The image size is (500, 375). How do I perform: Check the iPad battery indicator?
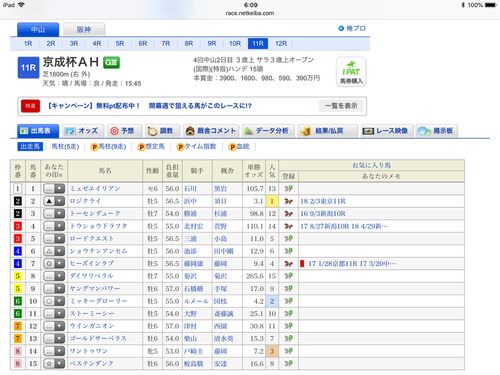coord(491,5)
